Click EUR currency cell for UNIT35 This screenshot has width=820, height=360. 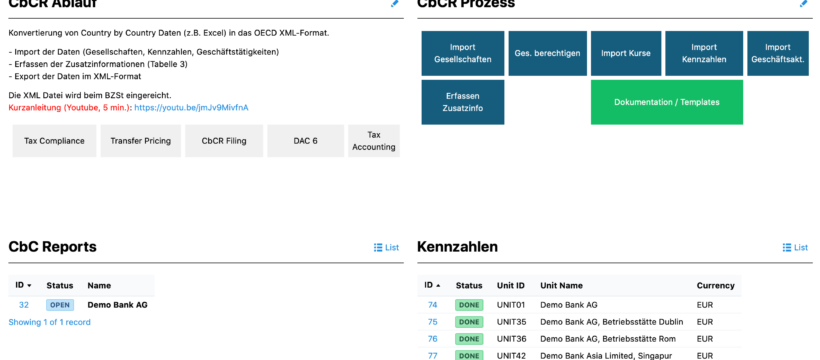[705, 322]
